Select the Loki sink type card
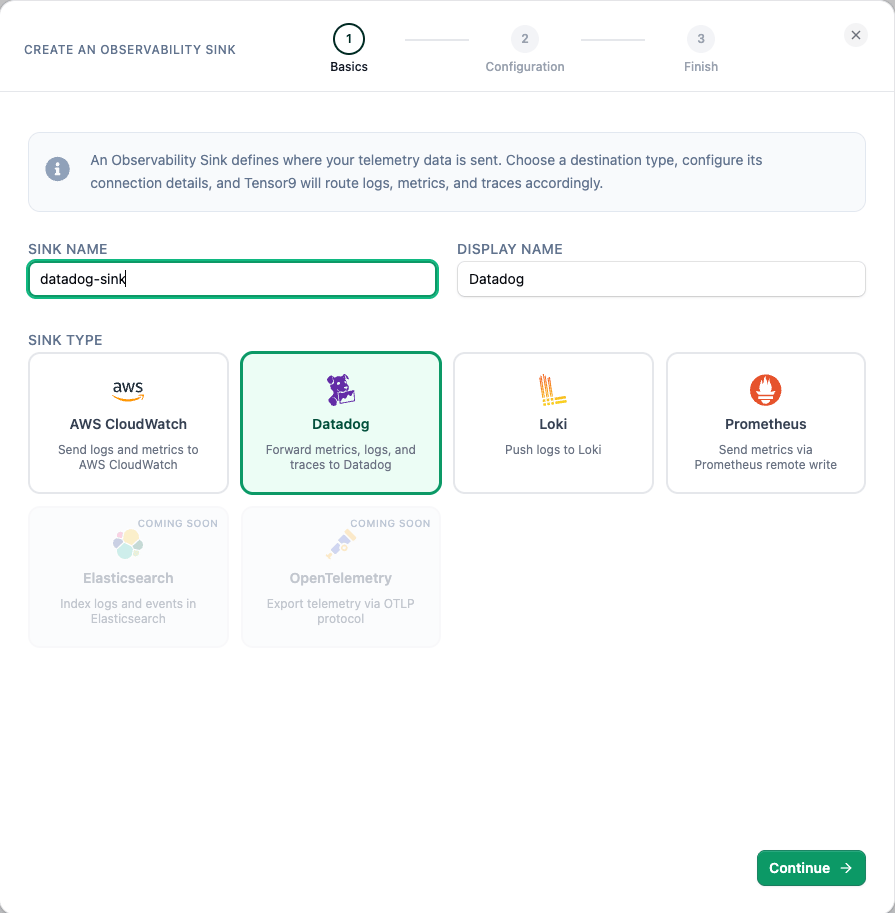Image resolution: width=895 pixels, height=913 pixels. pyautogui.click(x=553, y=423)
